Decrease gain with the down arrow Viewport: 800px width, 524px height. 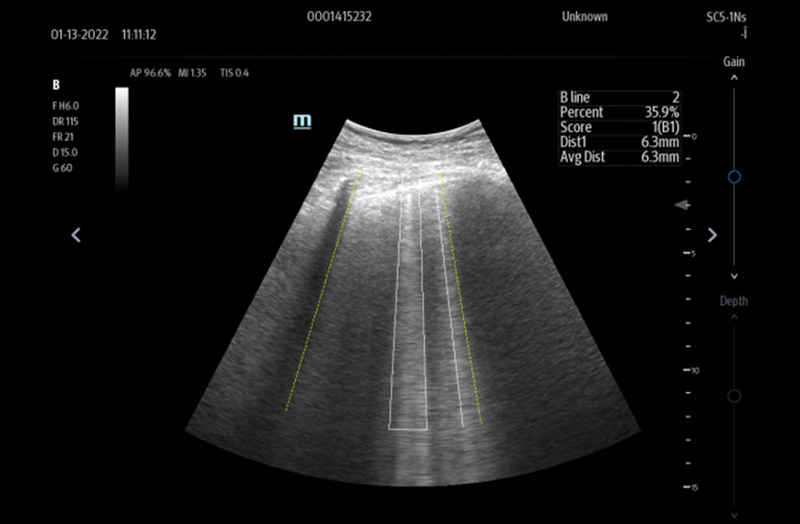734,275
